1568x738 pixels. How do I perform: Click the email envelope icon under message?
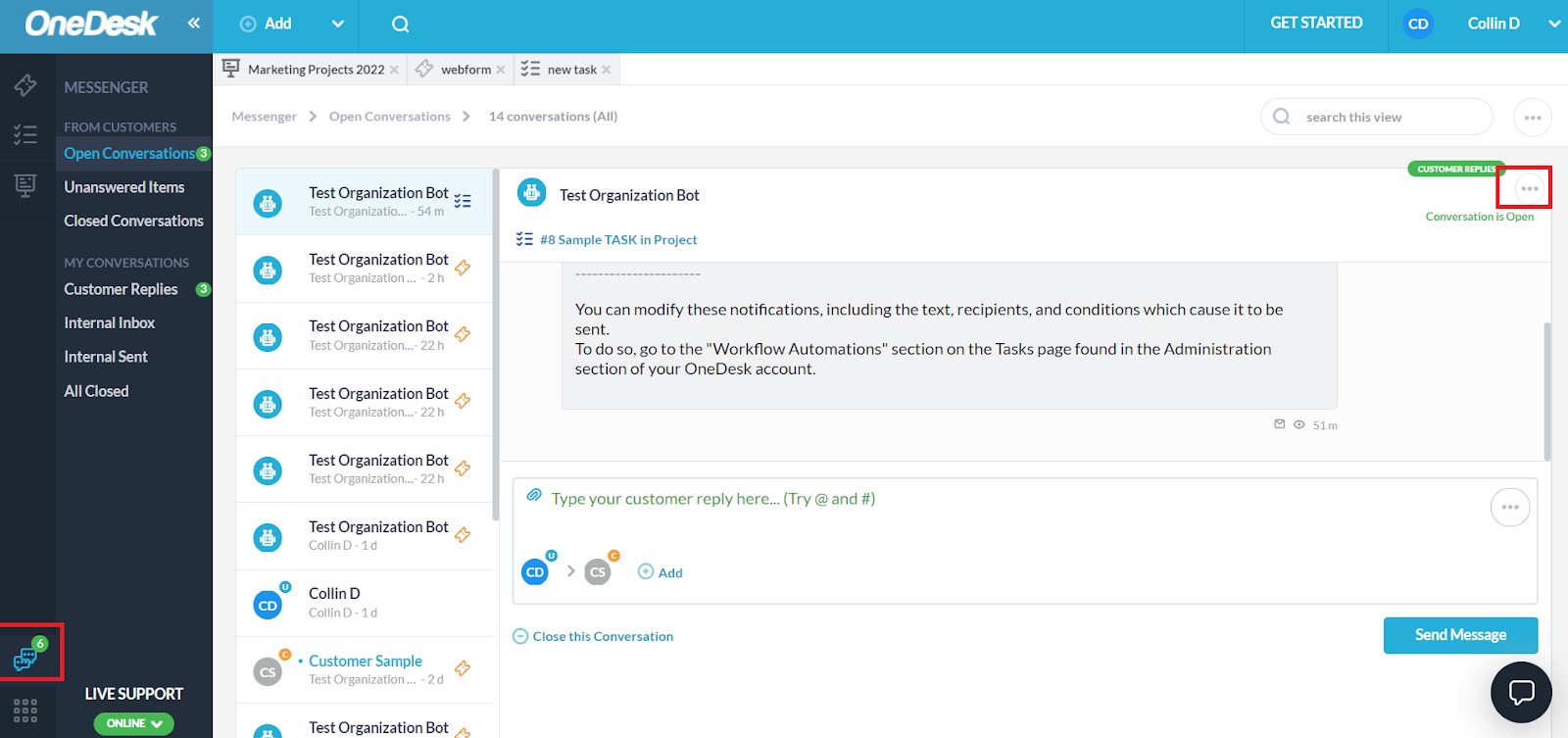1279,424
